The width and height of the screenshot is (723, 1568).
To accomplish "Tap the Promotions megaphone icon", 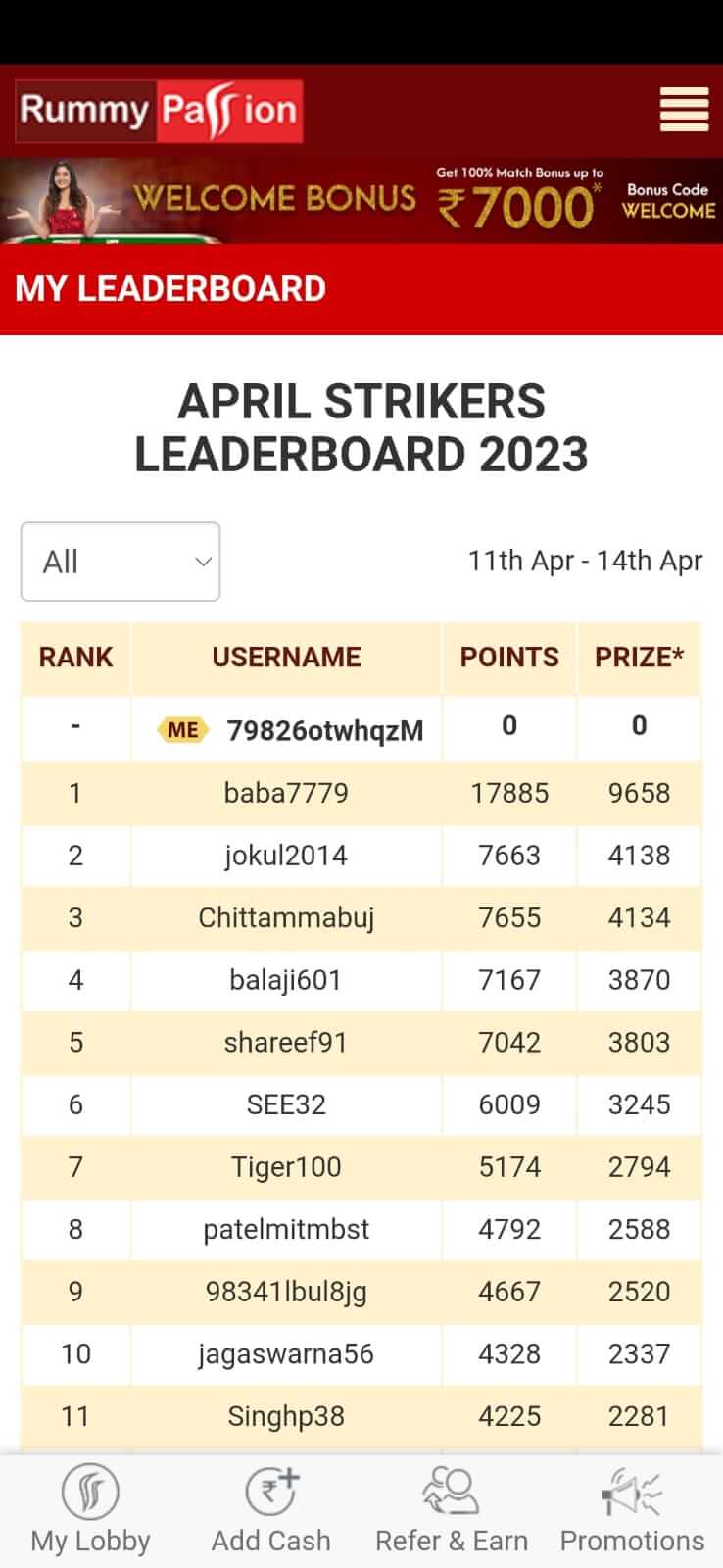I will pyautogui.click(x=632, y=1492).
